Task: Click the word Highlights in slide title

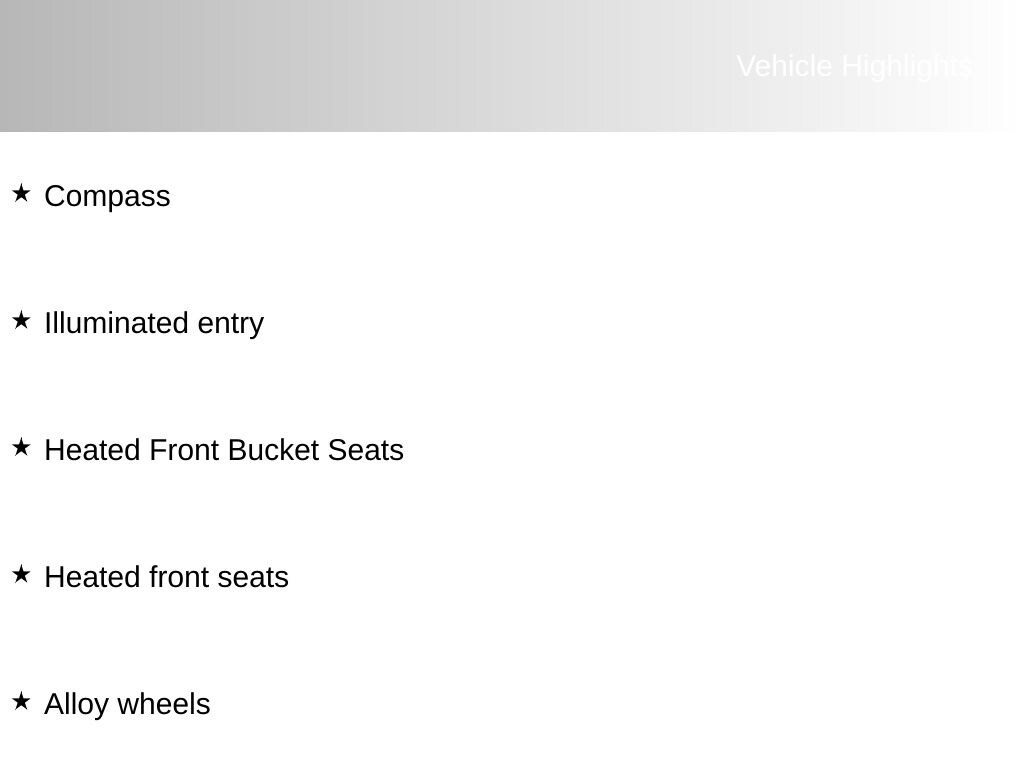Action: pos(906,66)
